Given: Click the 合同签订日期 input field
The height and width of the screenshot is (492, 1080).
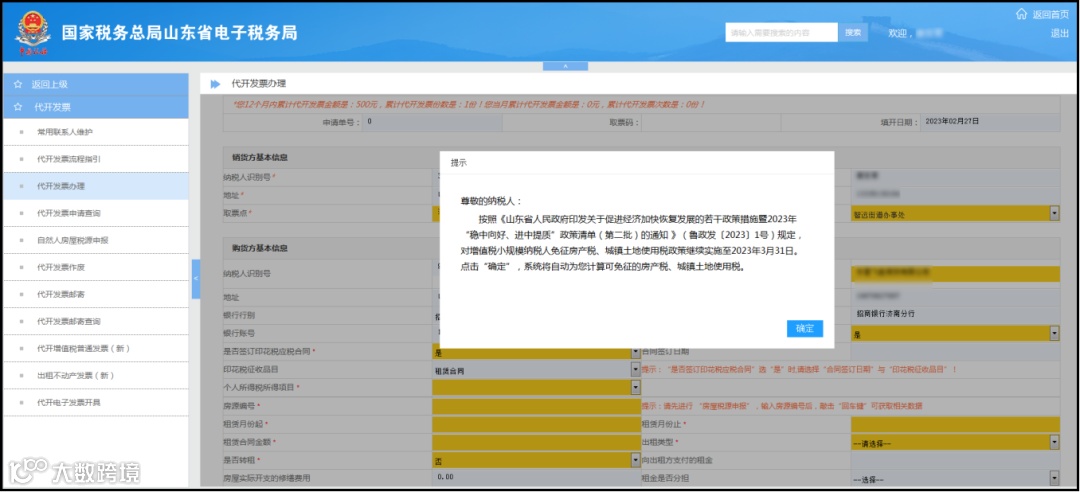Looking at the screenshot, I should tap(955, 352).
